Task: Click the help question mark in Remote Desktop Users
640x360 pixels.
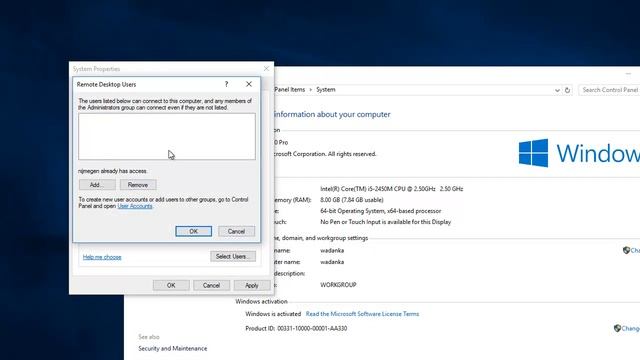Action: pos(226,84)
